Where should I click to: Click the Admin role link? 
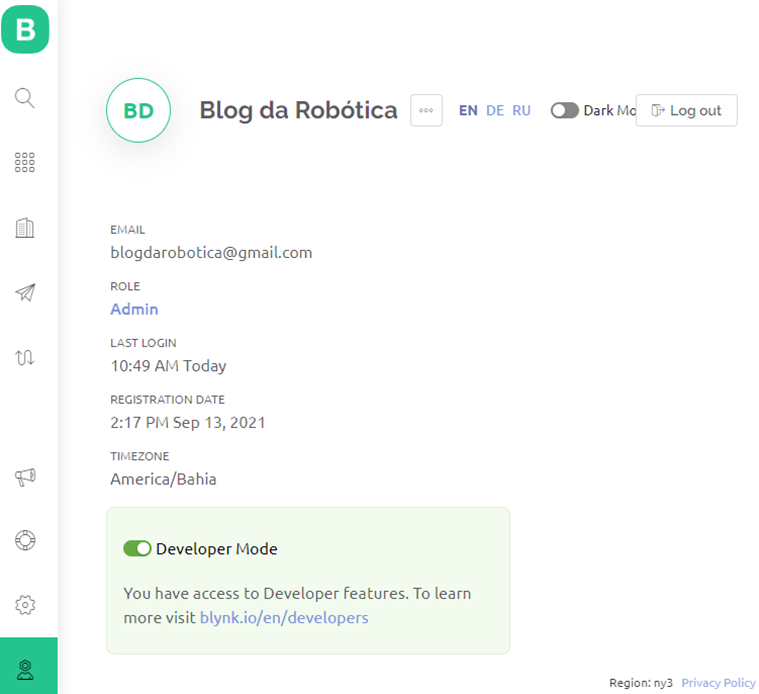134,309
